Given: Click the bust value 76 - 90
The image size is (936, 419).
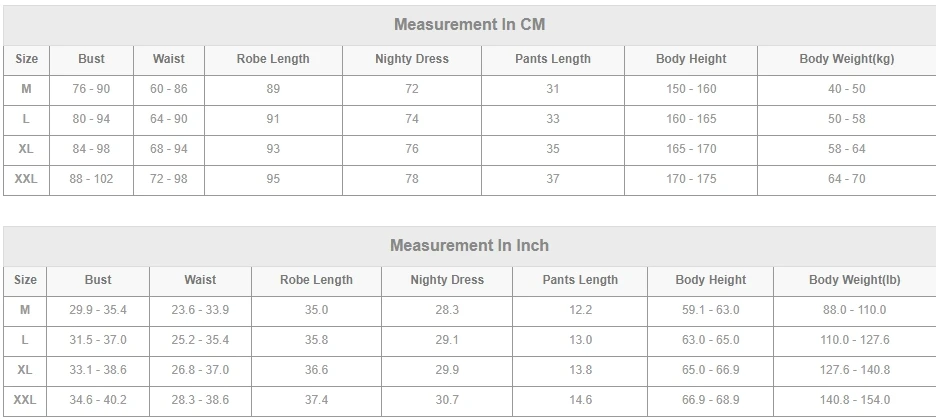Looking at the screenshot, I should pos(91,89).
